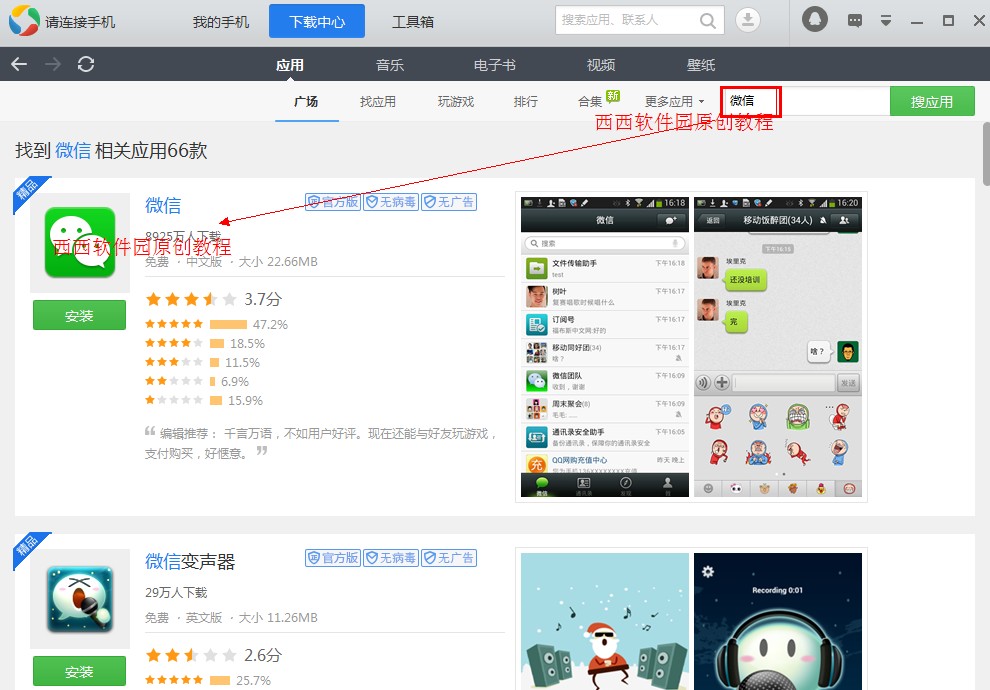Open 工具箱 tab
The image size is (990, 690).
pyautogui.click(x=413, y=21)
